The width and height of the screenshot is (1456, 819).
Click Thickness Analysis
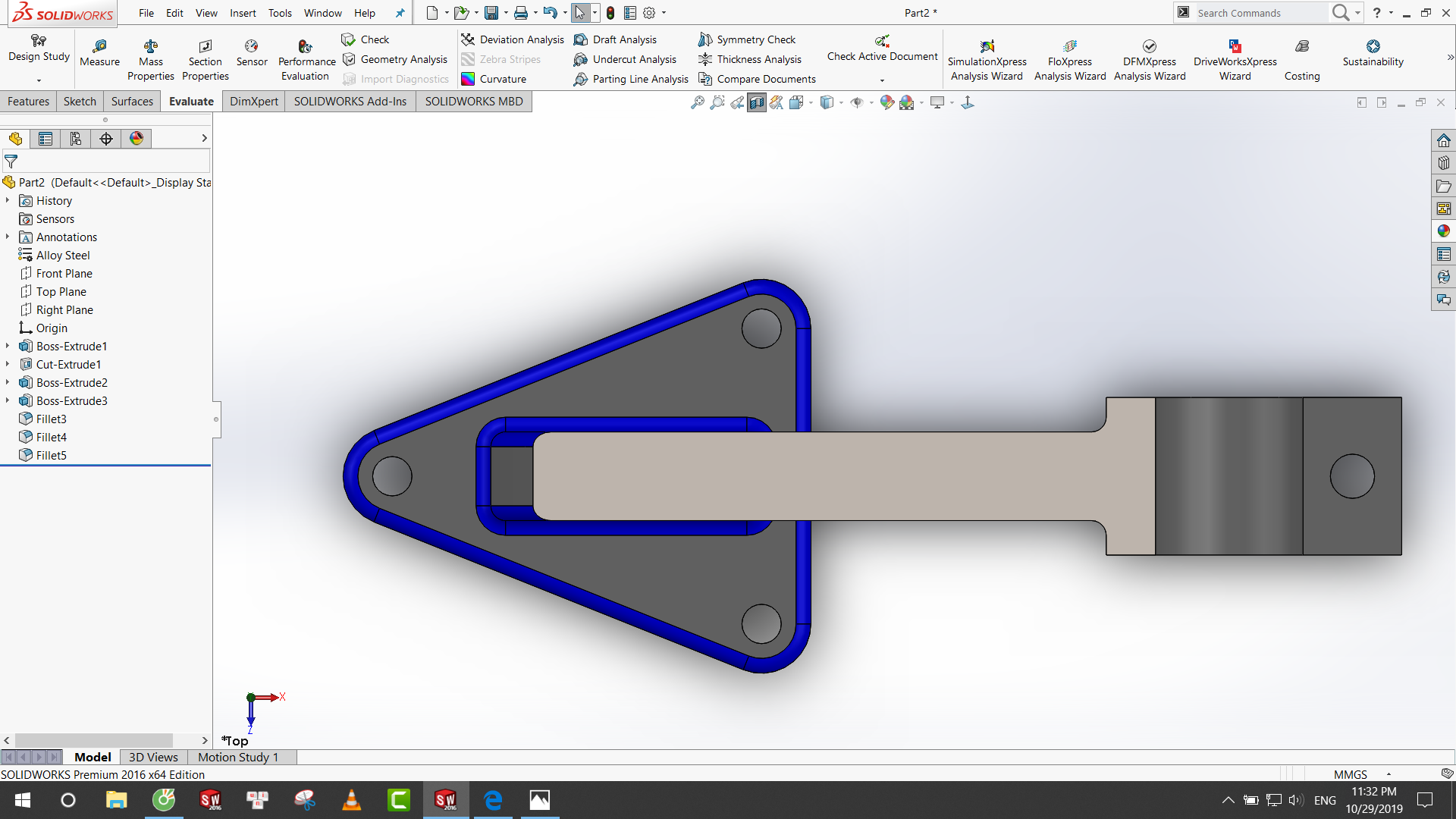point(750,59)
